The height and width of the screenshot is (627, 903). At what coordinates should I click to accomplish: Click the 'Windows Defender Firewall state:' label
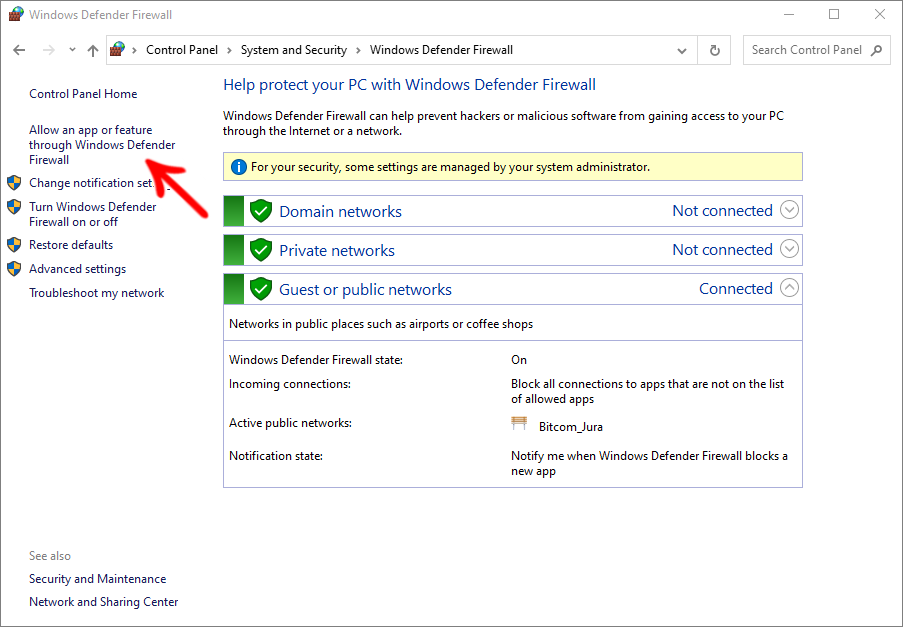[316, 360]
